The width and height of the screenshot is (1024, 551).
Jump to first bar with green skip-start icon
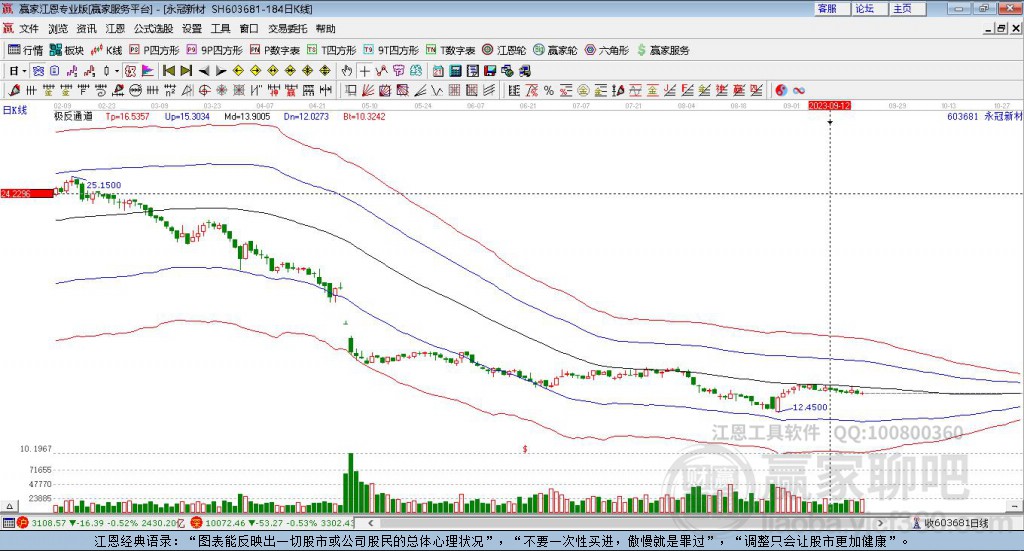(x=168, y=71)
